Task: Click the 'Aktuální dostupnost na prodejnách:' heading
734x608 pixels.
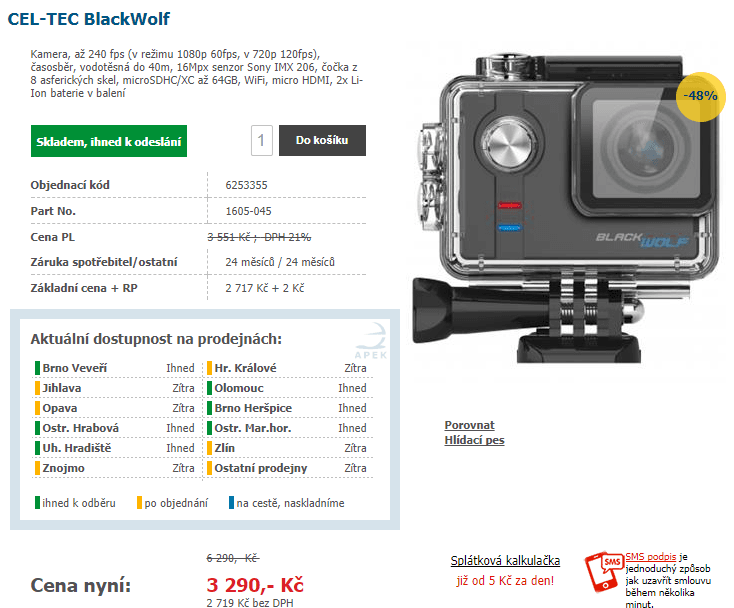Action: [x=156, y=339]
